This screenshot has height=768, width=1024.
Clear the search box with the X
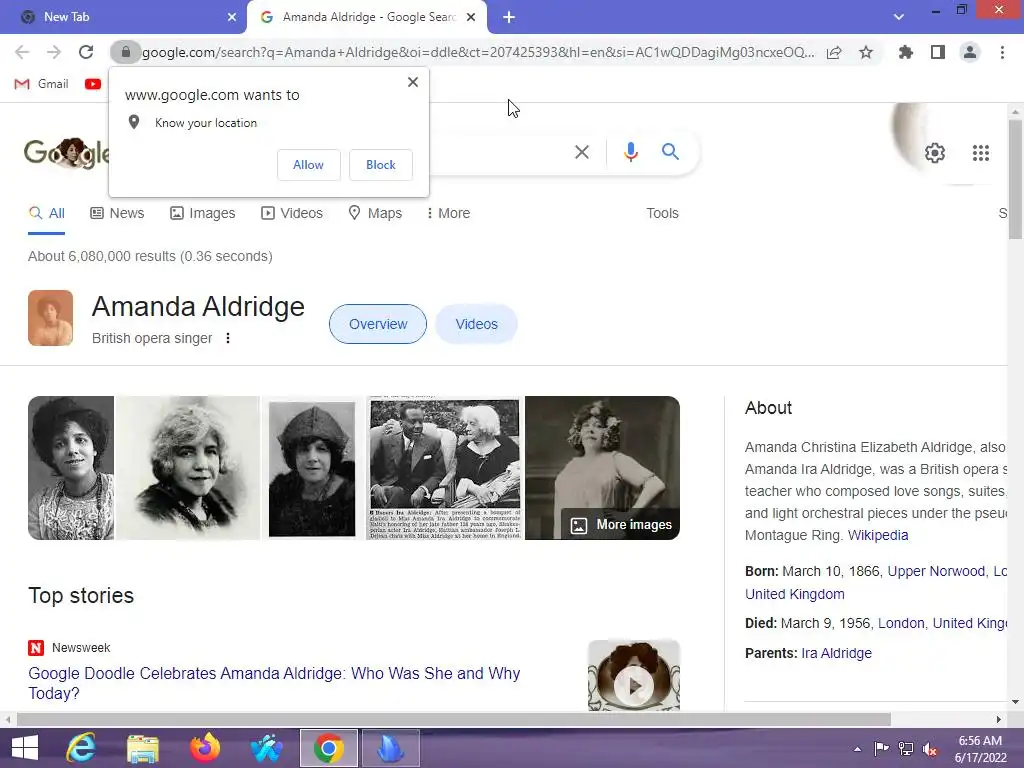[x=582, y=152]
